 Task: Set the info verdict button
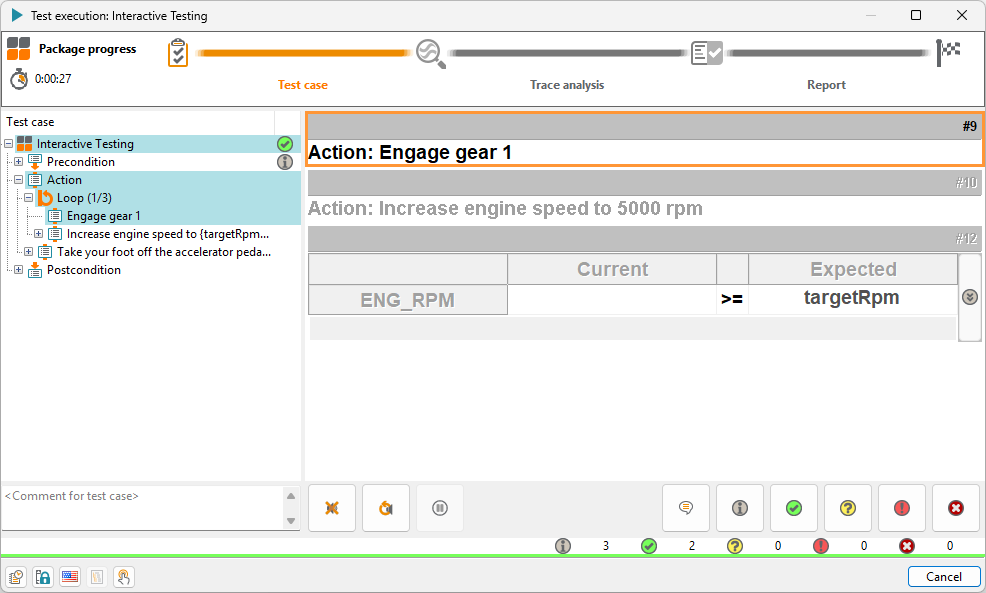click(740, 508)
